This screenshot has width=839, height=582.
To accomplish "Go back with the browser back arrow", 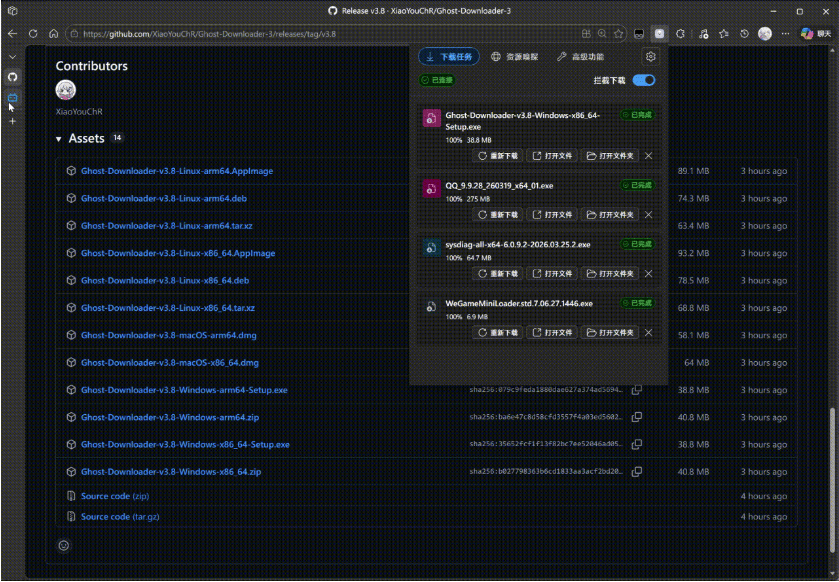I will click(x=12, y=34).
